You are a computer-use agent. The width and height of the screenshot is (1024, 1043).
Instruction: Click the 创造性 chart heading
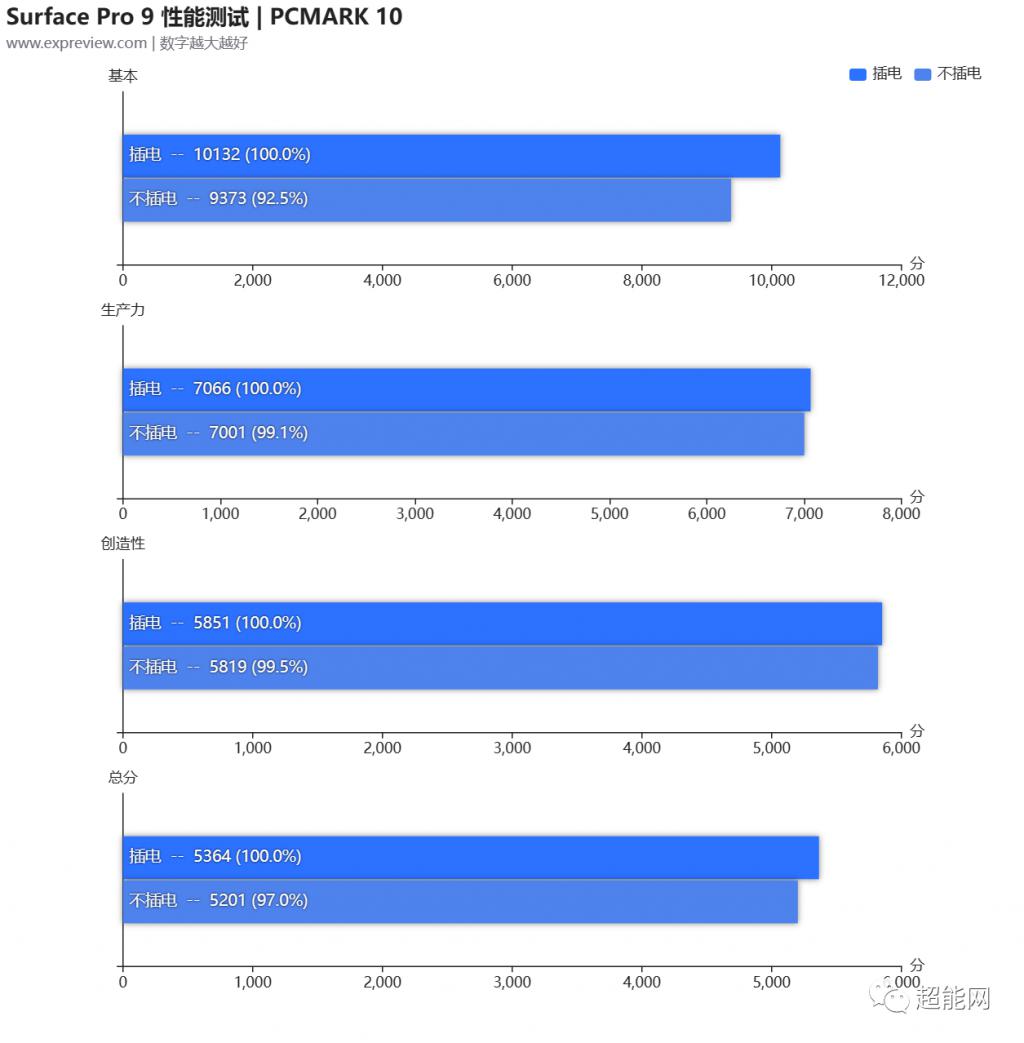point(122,543)
